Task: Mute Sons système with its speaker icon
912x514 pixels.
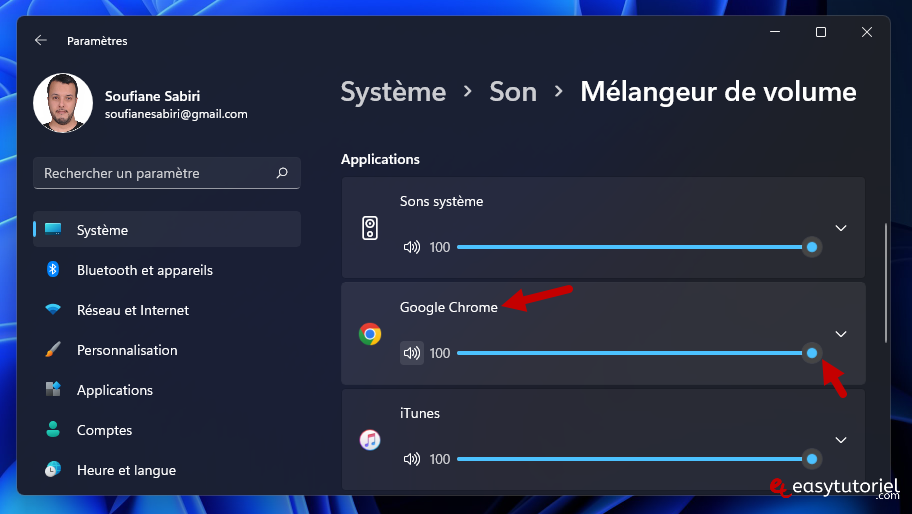Action: tap(412, 247)
